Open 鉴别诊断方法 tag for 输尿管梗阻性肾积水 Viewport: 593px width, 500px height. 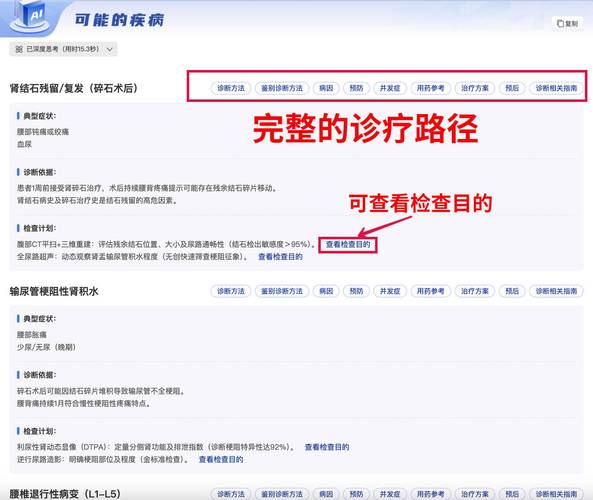282,291
